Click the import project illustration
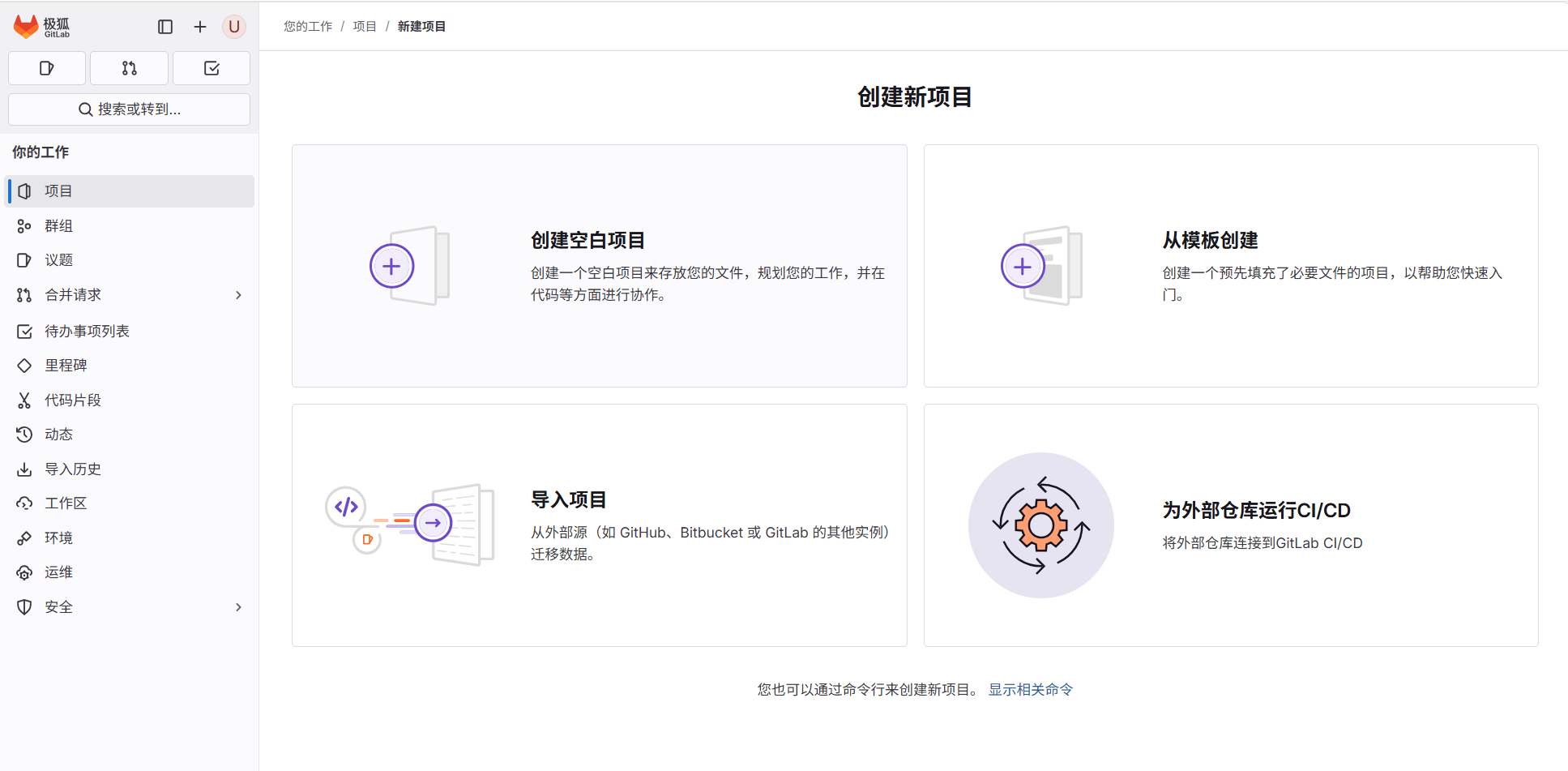This screenshot has width=1568, height=771. pos(410,525)
